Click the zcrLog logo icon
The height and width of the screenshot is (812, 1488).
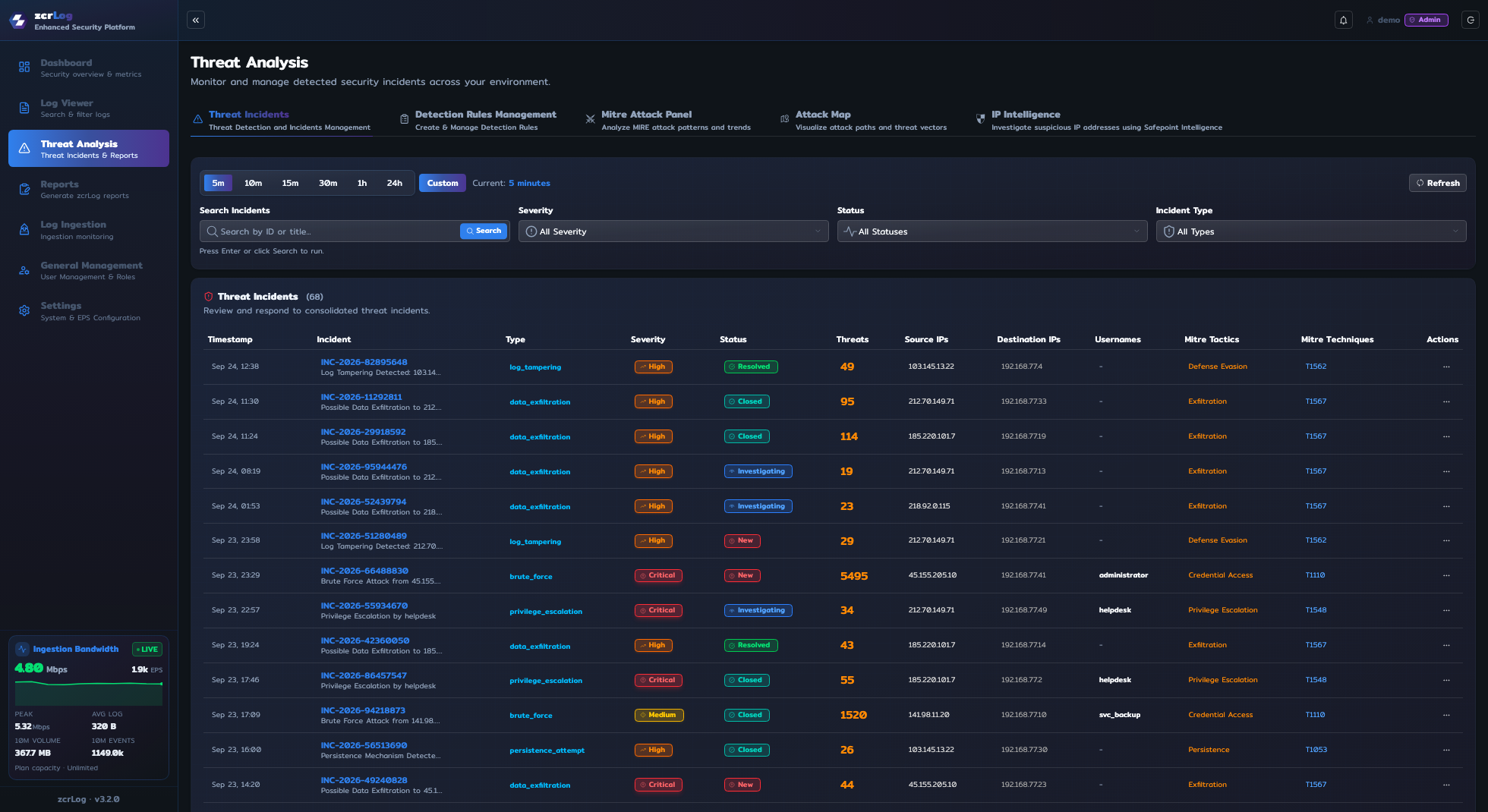click(18, 20)
